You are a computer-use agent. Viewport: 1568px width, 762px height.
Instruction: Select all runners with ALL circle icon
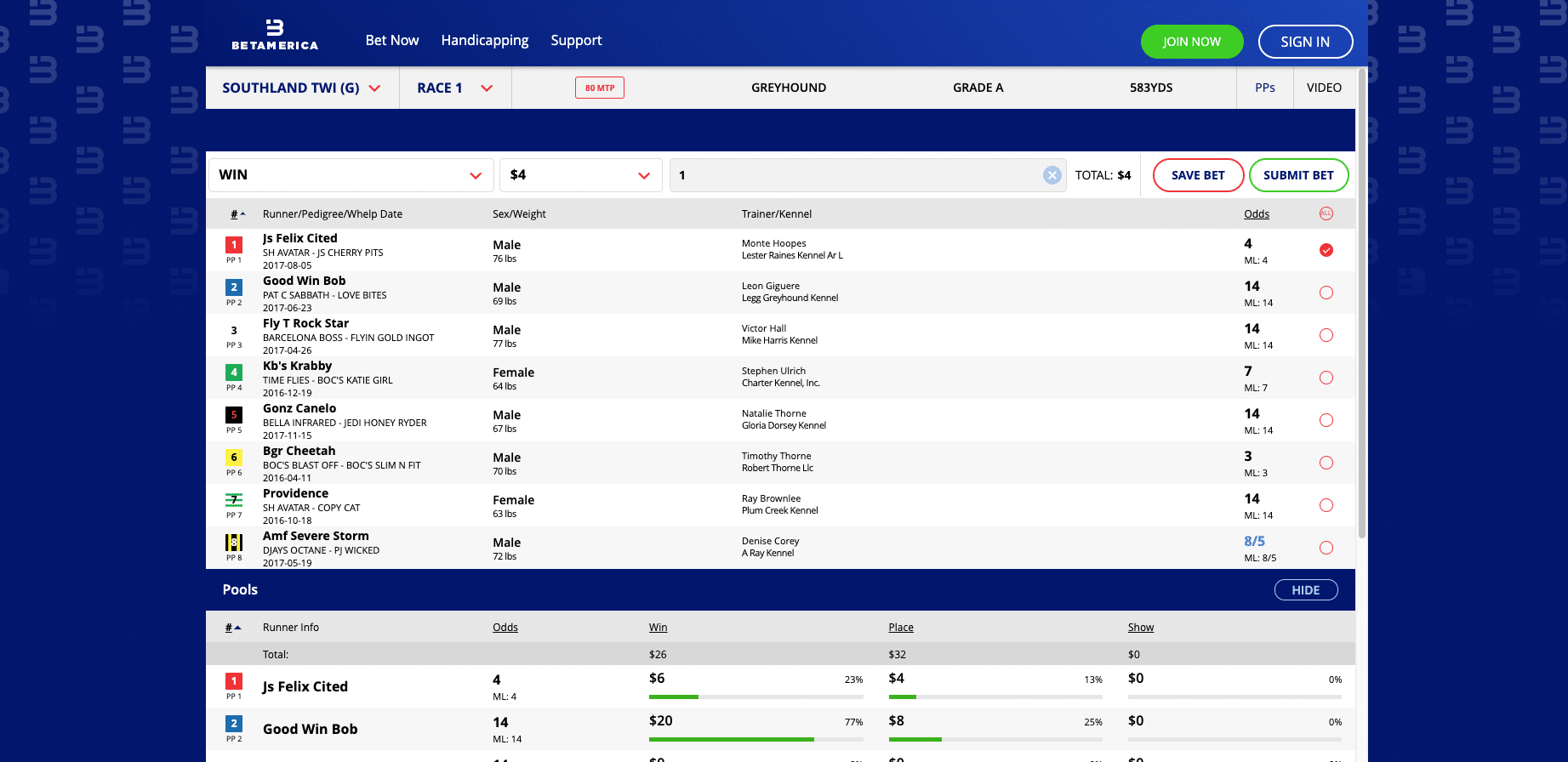click(1326, 213)
